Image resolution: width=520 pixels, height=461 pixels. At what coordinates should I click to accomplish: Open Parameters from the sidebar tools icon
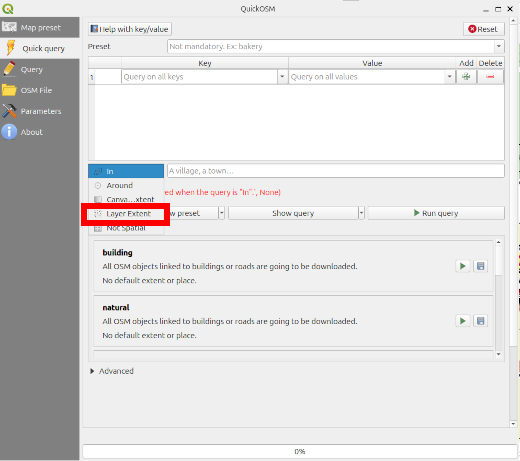coord(9,111)
